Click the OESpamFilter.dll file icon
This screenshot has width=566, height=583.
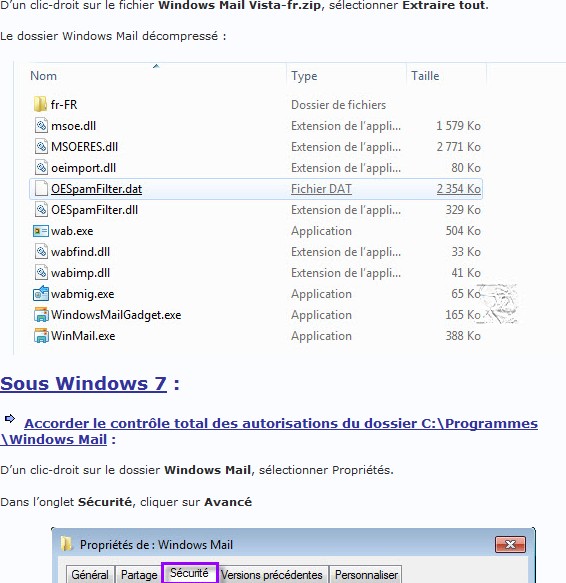click(x=41, y=210)
